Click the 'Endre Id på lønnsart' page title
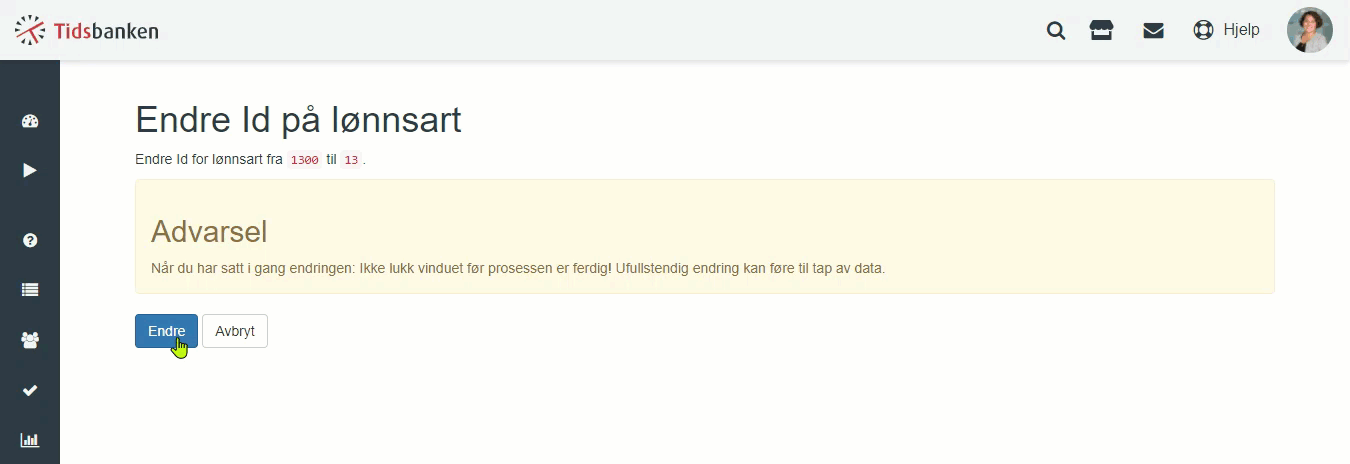Viewport: 1350px width, 464px height. click(x=298, y=120)
